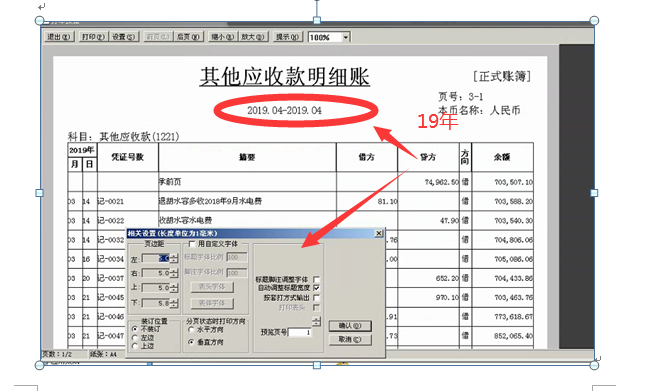Zoom out using the 缩小 button

222,37
